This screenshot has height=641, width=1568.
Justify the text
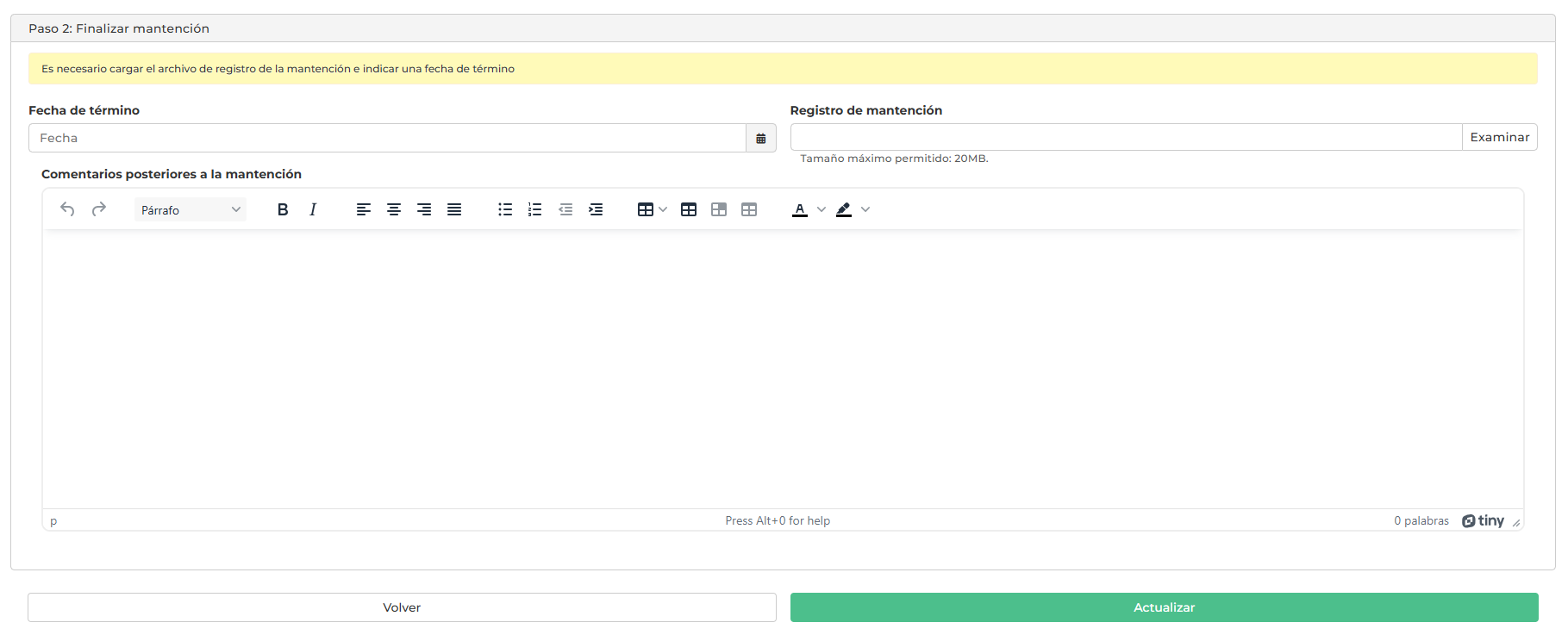(x=454, y=209)
